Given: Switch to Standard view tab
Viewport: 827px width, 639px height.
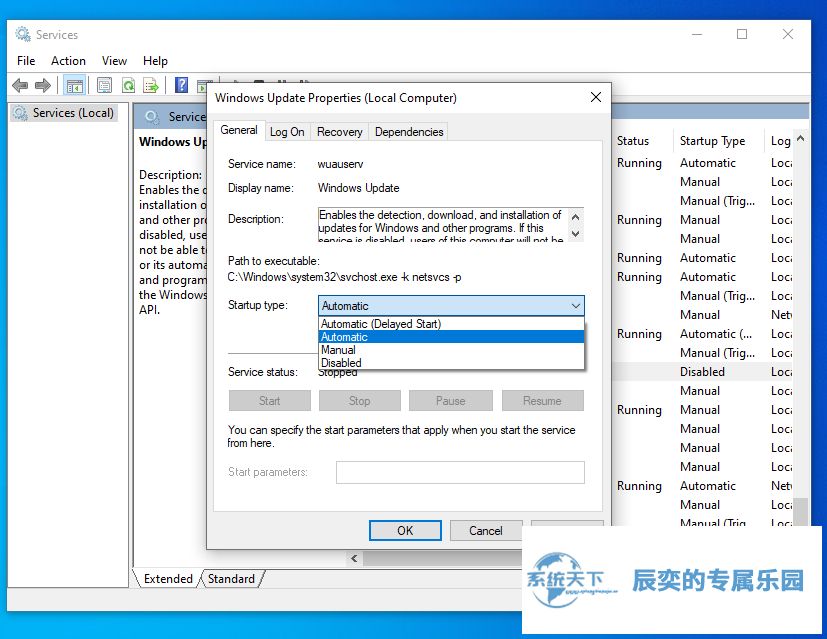Looking at the screenshot, I should coord(231,578).
